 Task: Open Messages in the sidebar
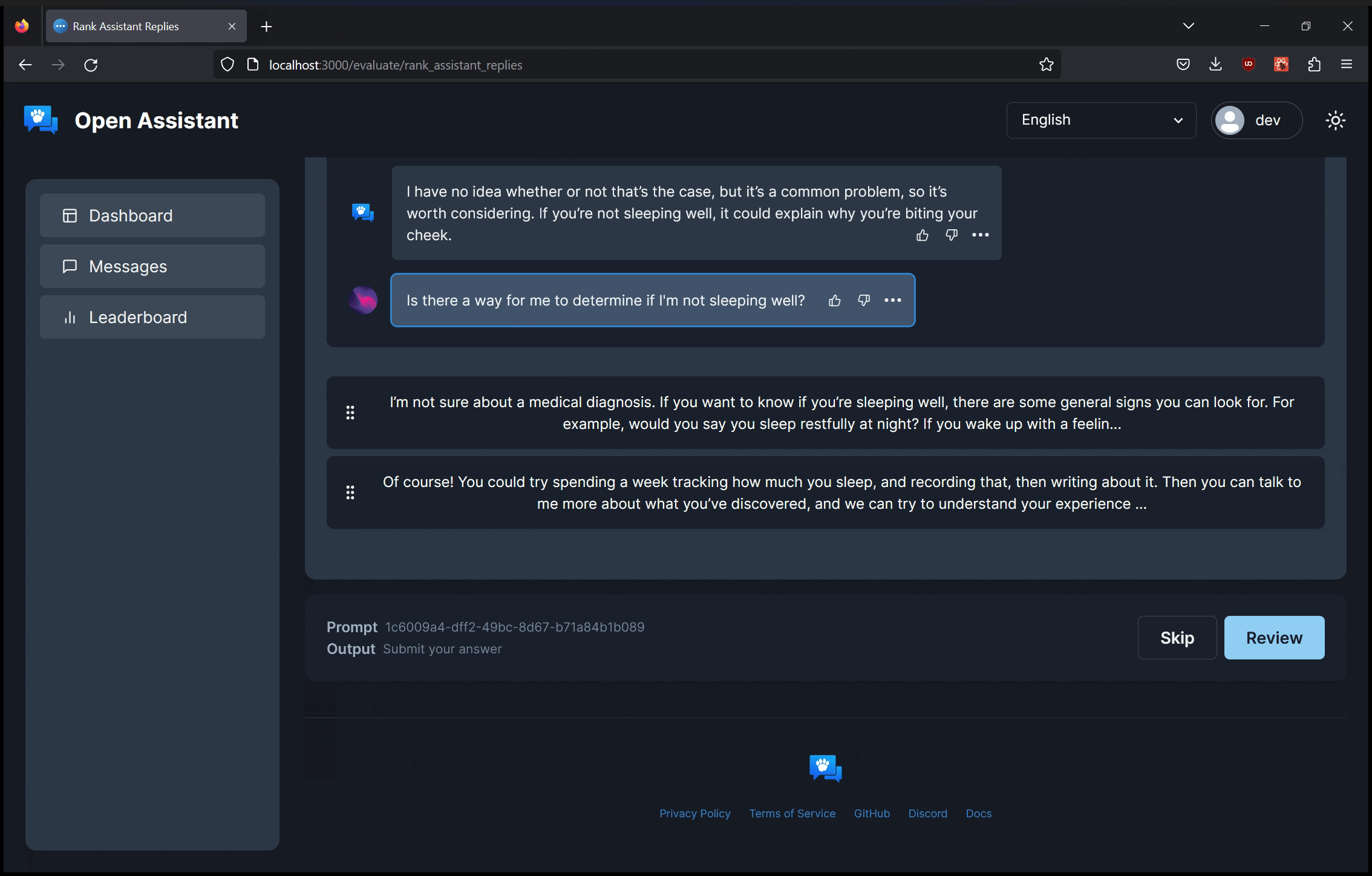pos(152,266)
